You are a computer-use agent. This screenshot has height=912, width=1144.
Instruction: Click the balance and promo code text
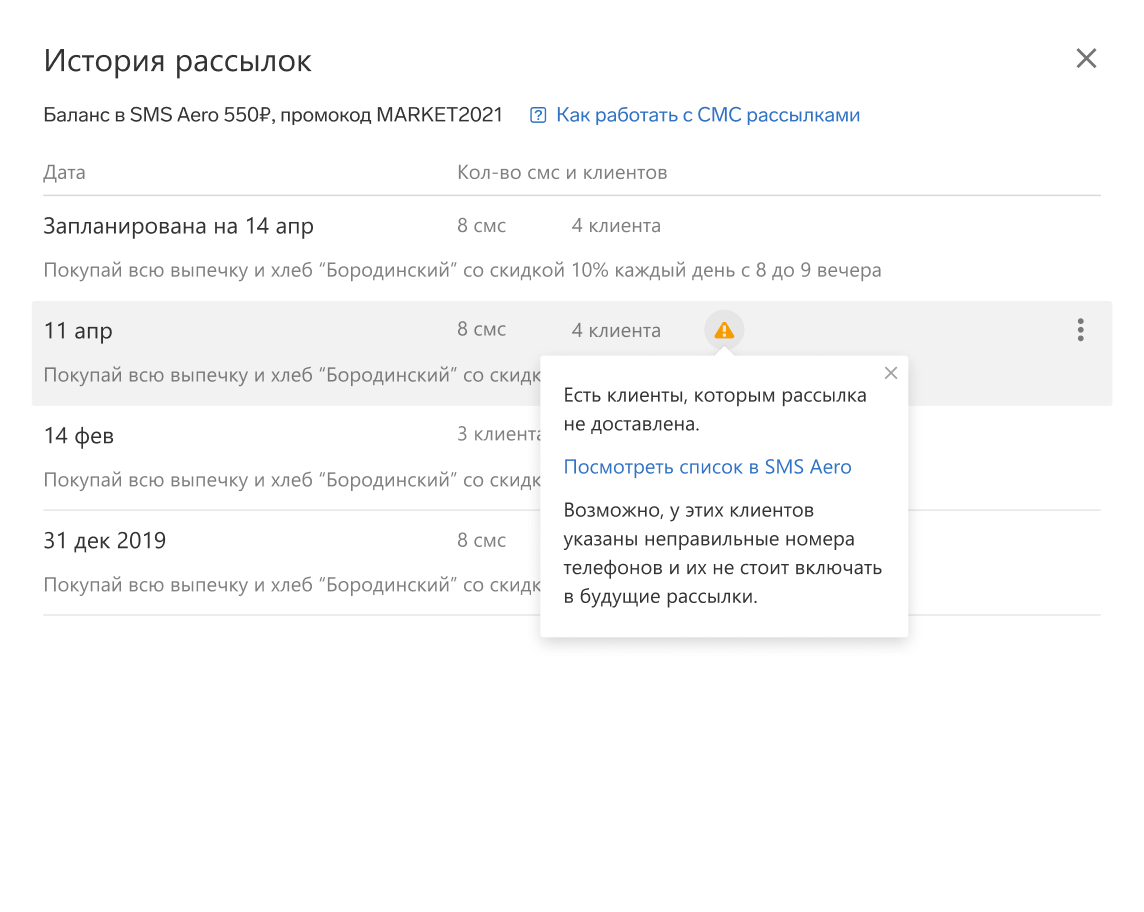tap(273, 115)
